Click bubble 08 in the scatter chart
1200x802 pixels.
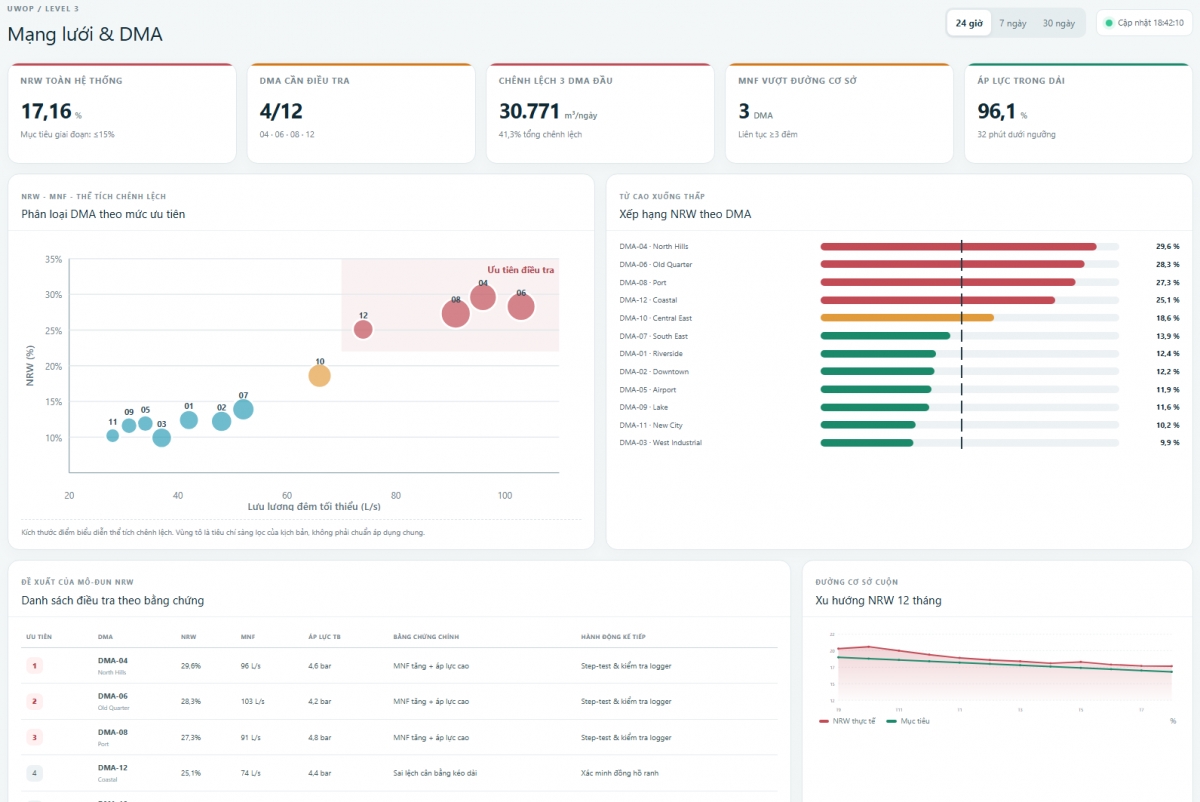point(456,313)
